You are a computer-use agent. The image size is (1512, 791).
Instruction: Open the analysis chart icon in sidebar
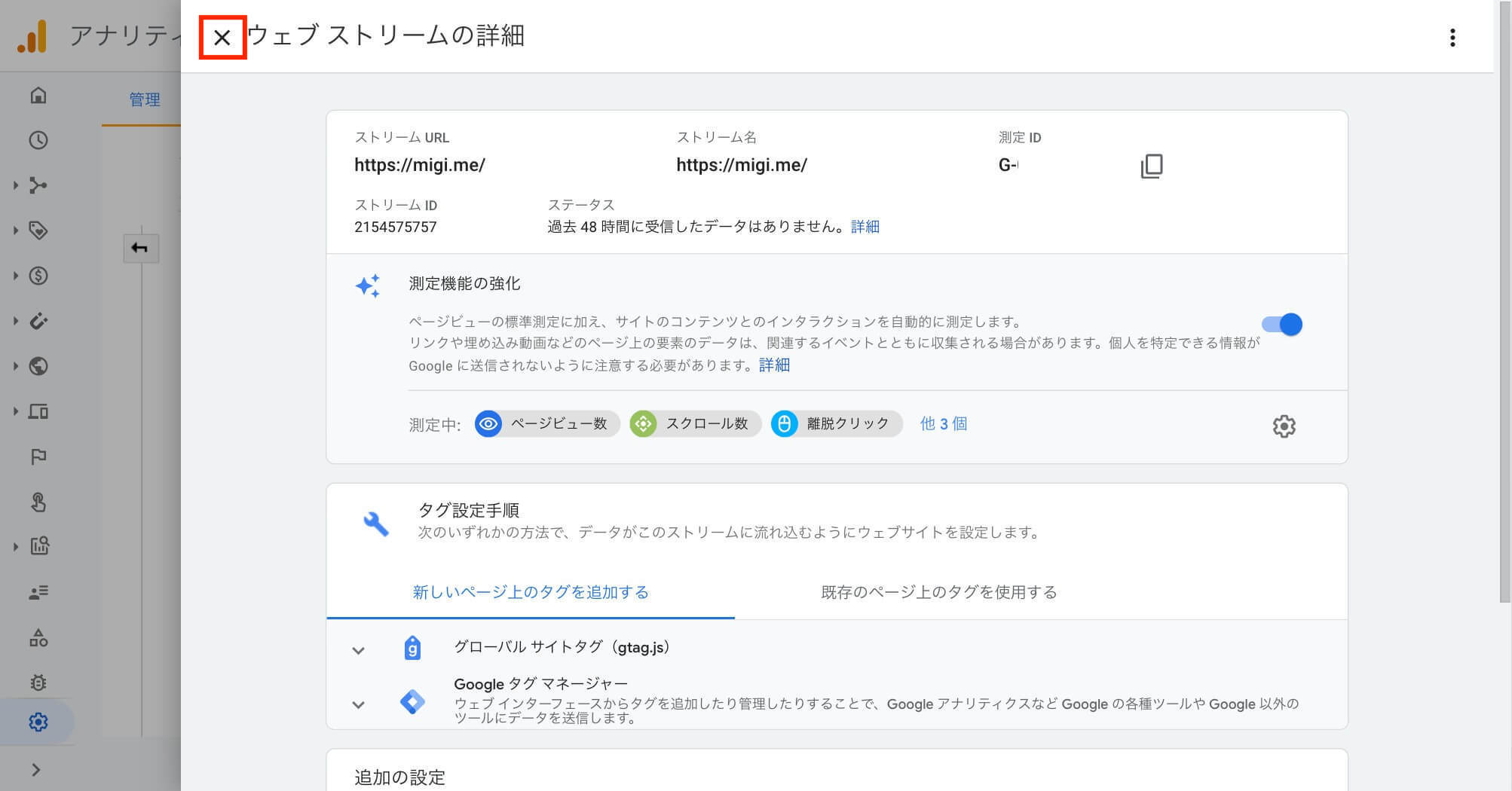click(39, 546)
